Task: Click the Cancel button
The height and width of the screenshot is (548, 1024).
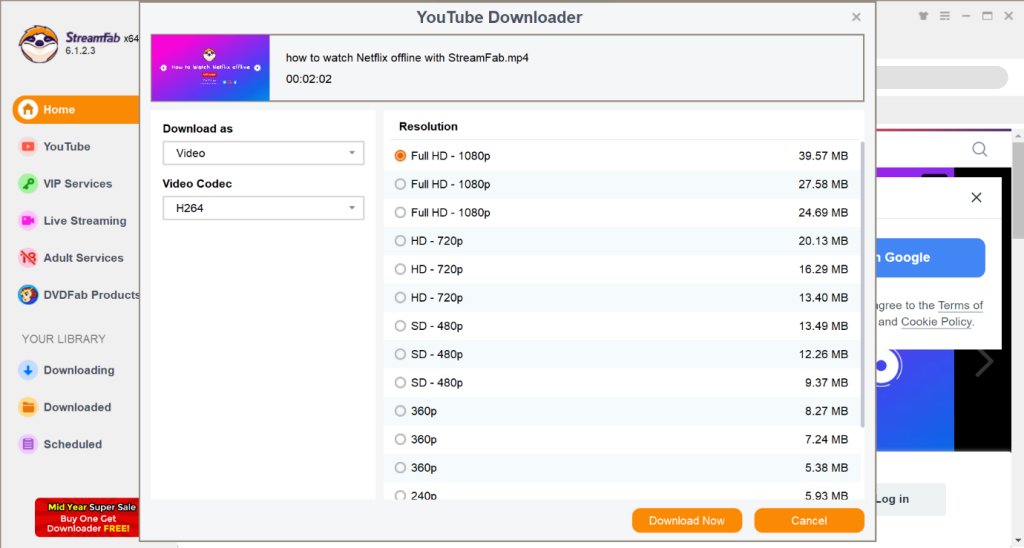Action: click(809, 521)
